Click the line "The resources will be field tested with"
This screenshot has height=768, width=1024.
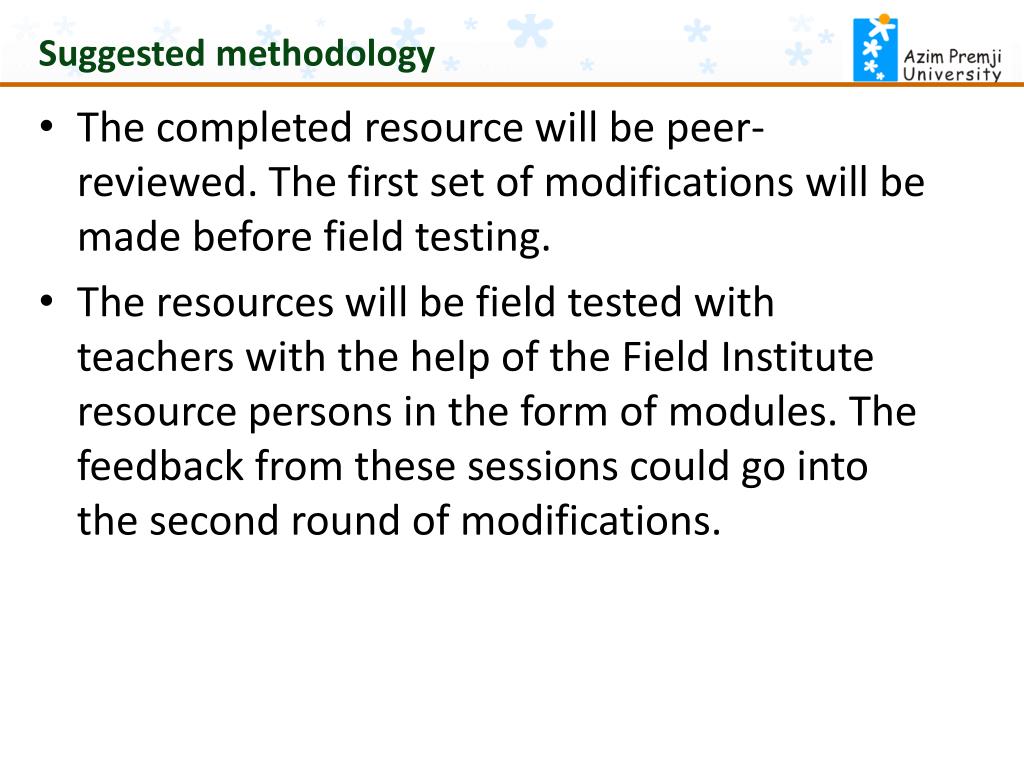[426, 302]
